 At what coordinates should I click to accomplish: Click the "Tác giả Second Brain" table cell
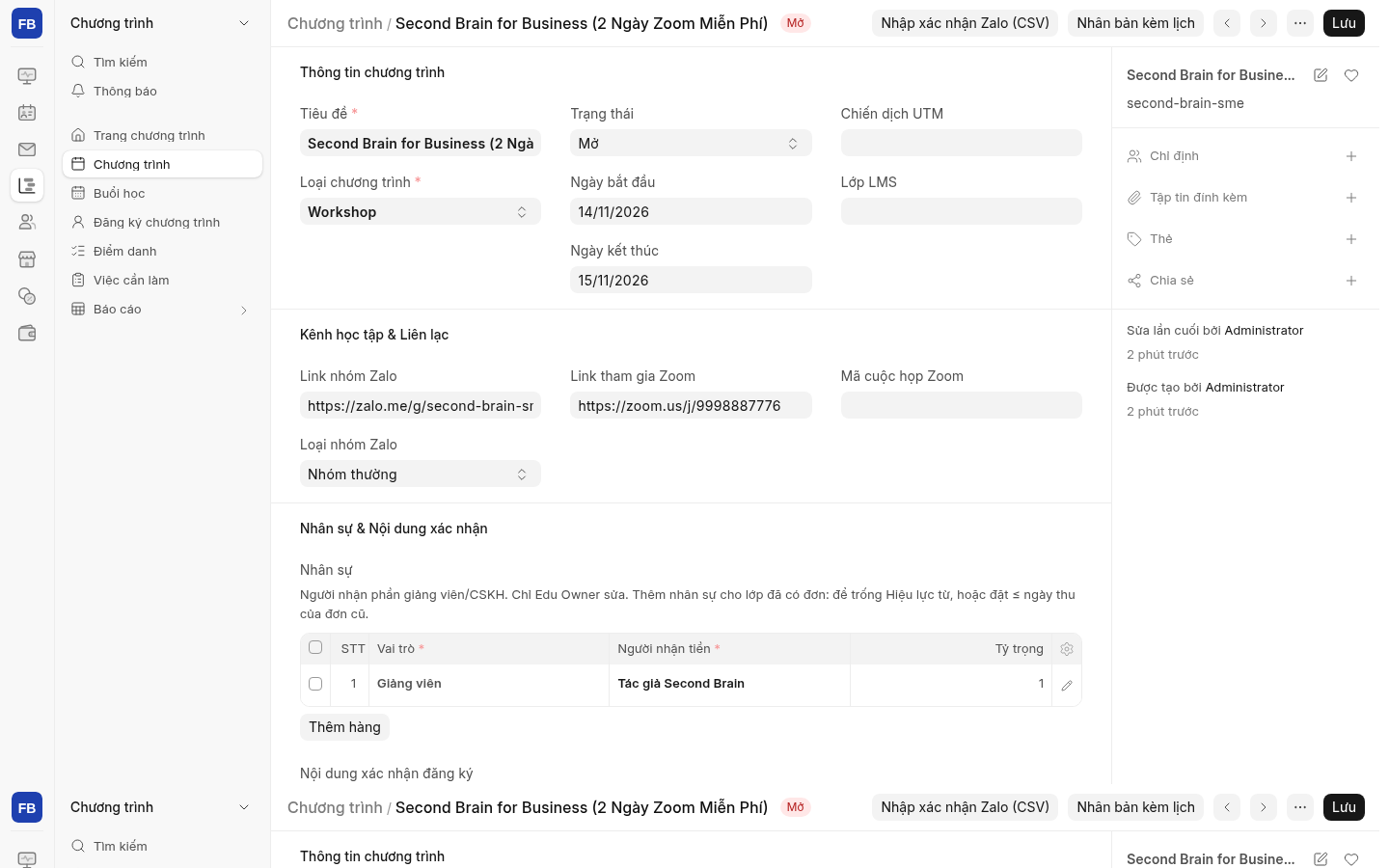pyautogui.click(x=729, y=684)
